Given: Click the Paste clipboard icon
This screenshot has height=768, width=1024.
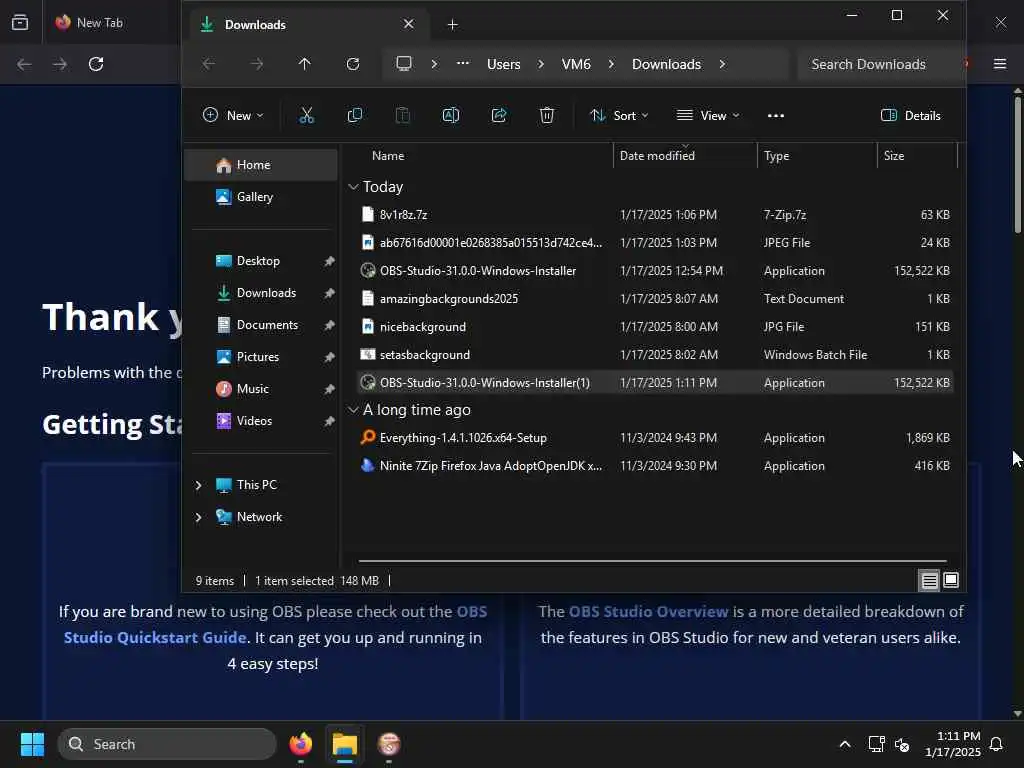Looking at the screenshot, I should point(403,116).
